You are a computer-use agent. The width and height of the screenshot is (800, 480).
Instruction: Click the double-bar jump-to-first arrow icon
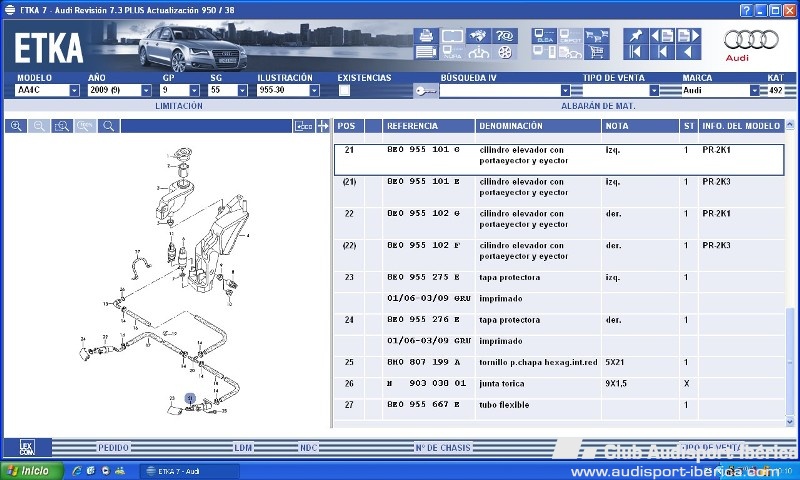636,52
